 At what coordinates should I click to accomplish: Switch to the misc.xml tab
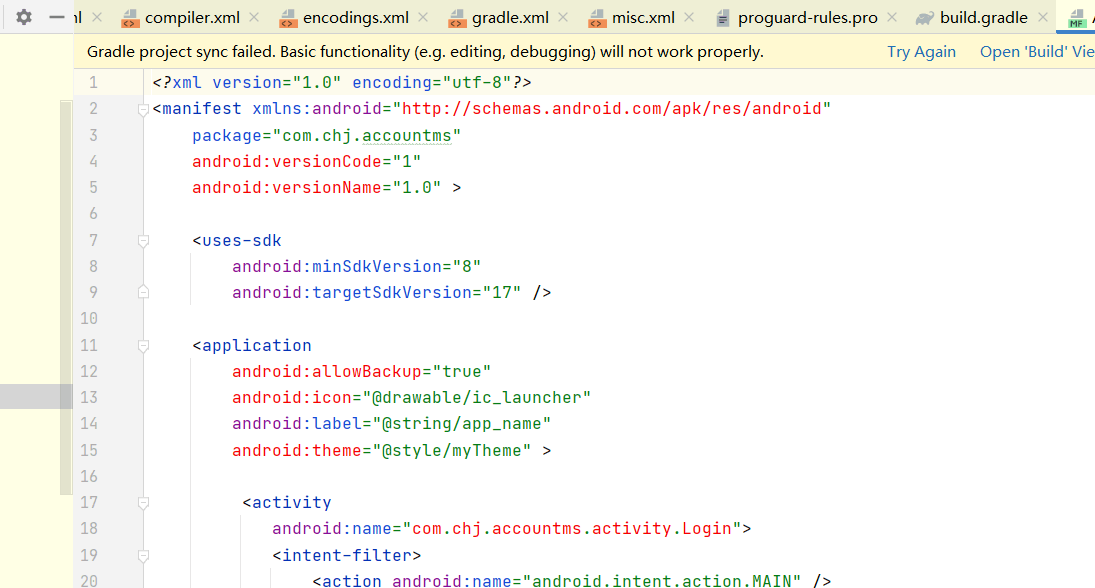(x=643, y=17)
